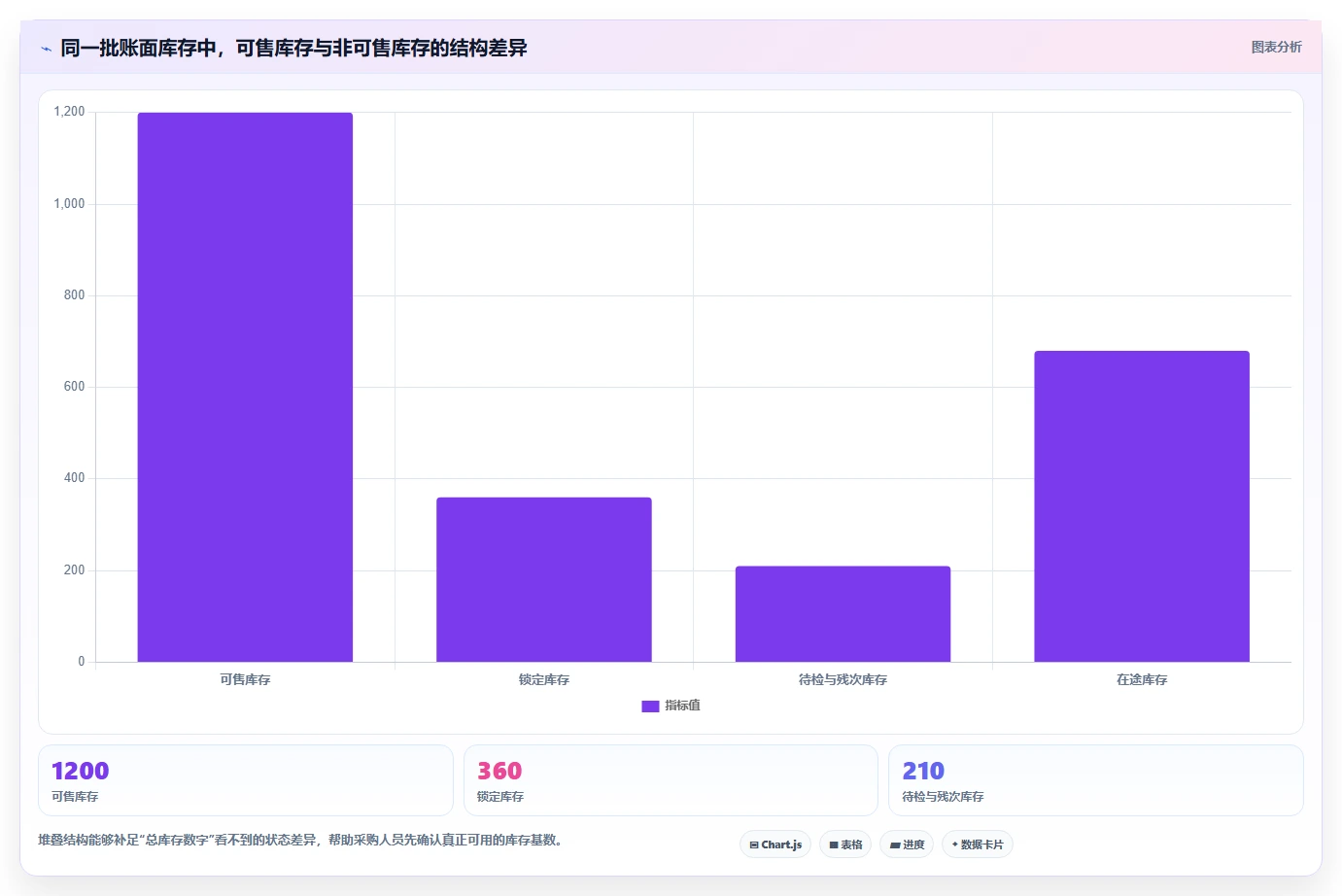Click the 600 y-axis tick value
The image size is (1342, 896).
tap(74, 387)
